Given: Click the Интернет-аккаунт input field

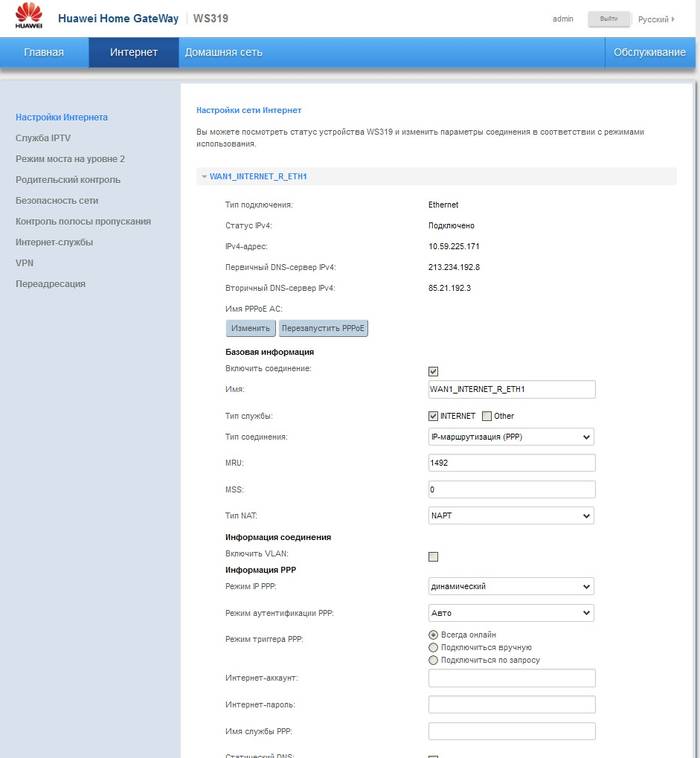Looking at the screenshot, I should pyautogui.click(x=511, y=678).
